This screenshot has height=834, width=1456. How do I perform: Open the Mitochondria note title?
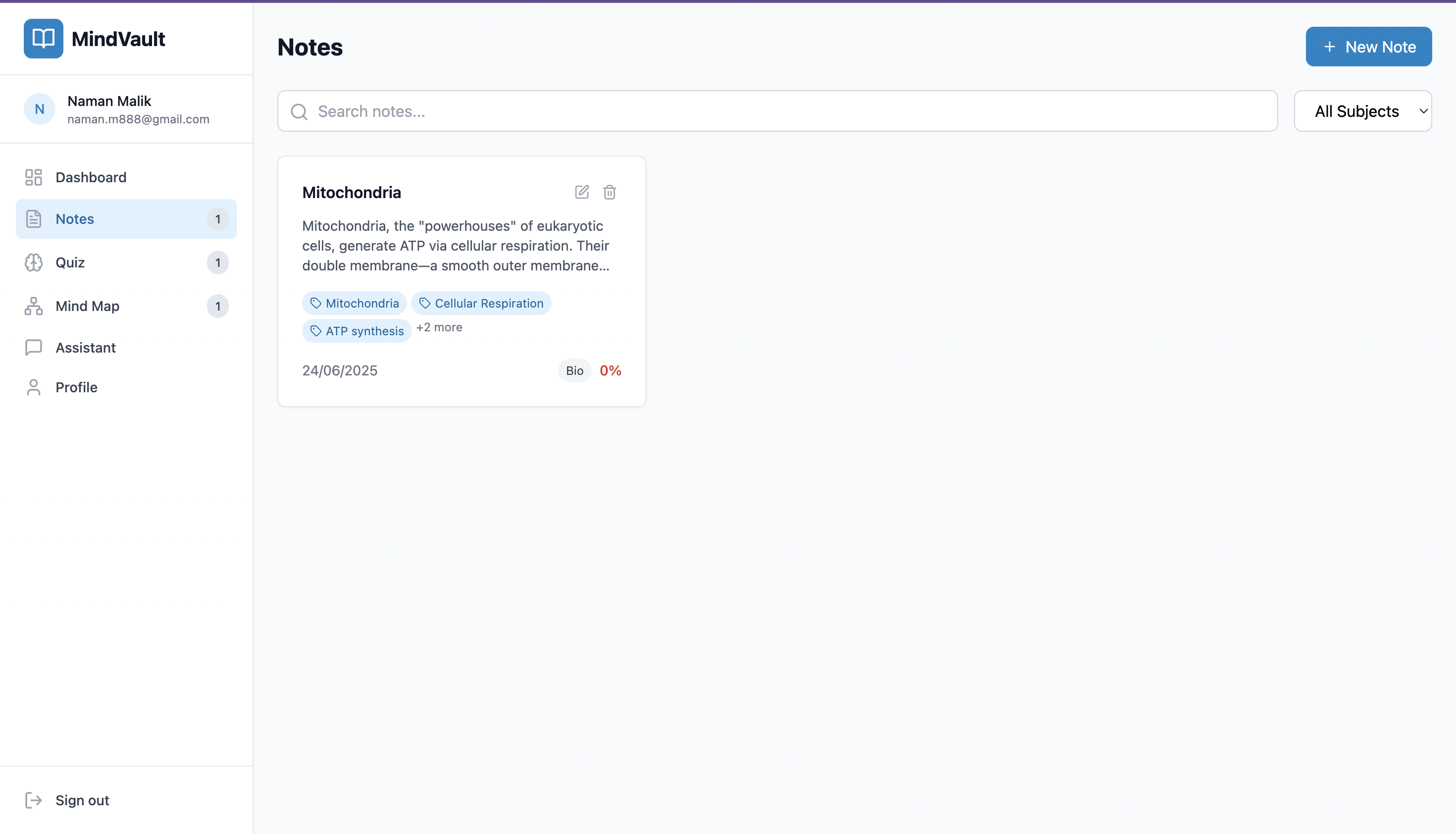coord(351,192)
